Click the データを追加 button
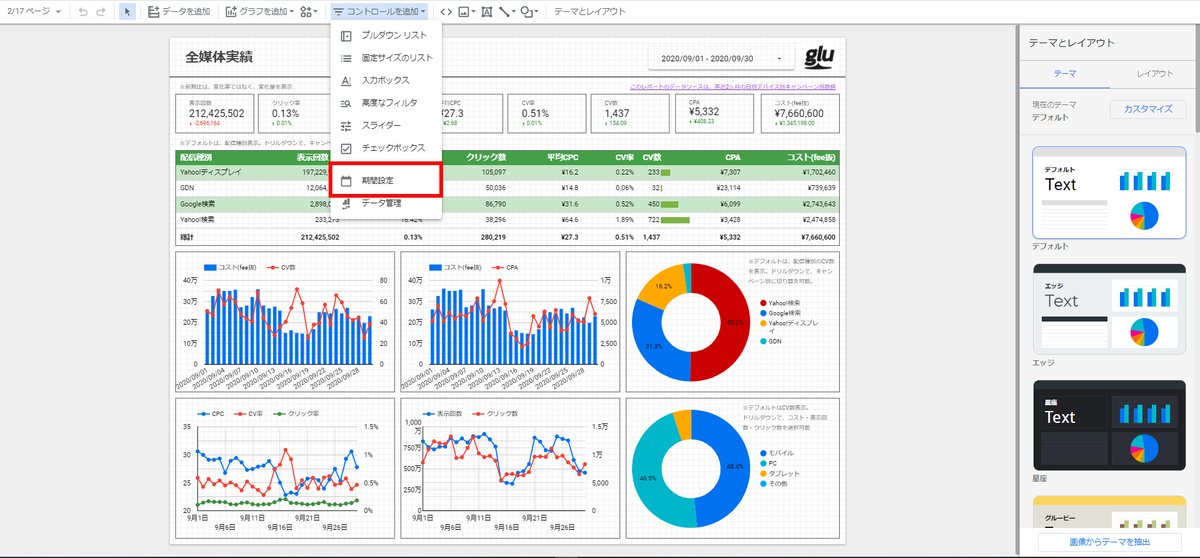1200x558 pixels. (179, 12)
